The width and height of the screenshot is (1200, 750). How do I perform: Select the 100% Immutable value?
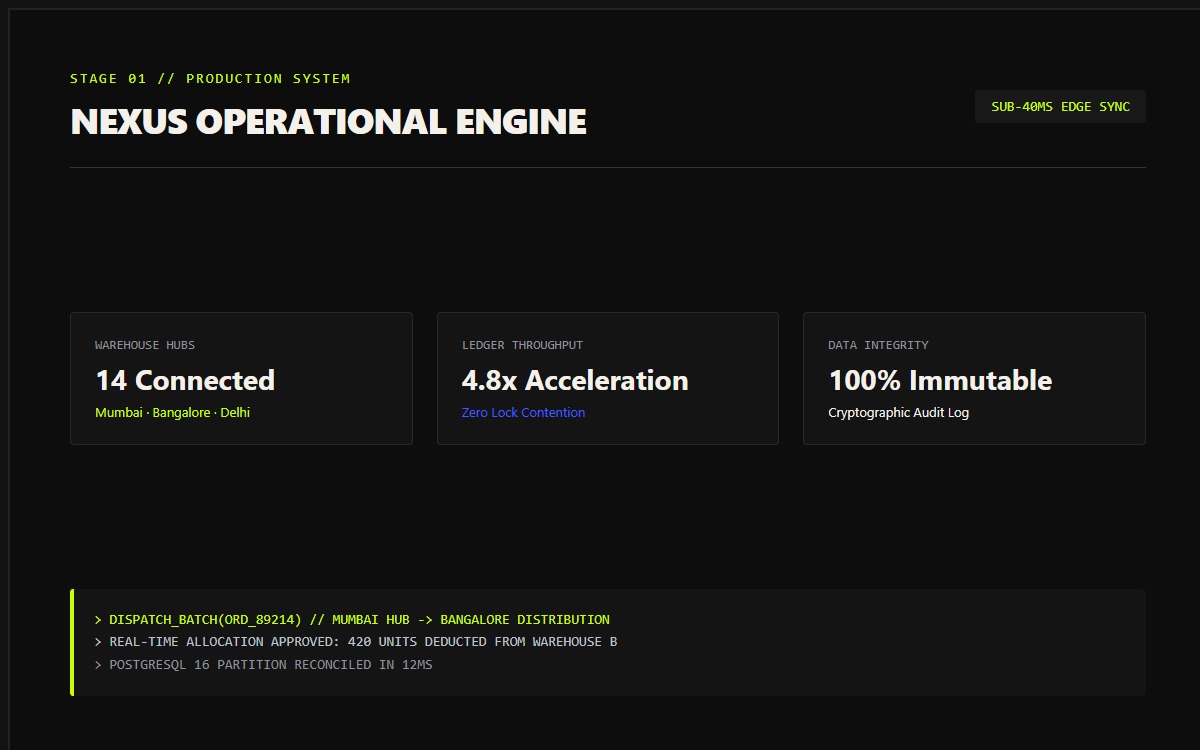tap(940, 381)
